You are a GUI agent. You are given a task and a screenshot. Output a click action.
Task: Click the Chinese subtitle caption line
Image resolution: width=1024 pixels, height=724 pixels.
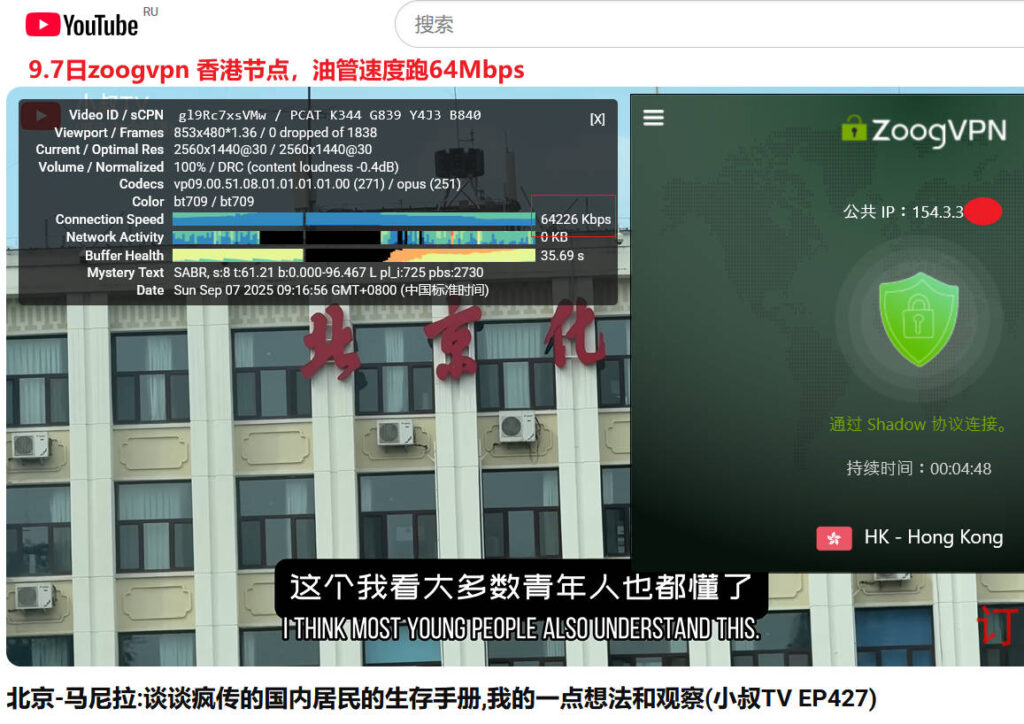point(521,587)
